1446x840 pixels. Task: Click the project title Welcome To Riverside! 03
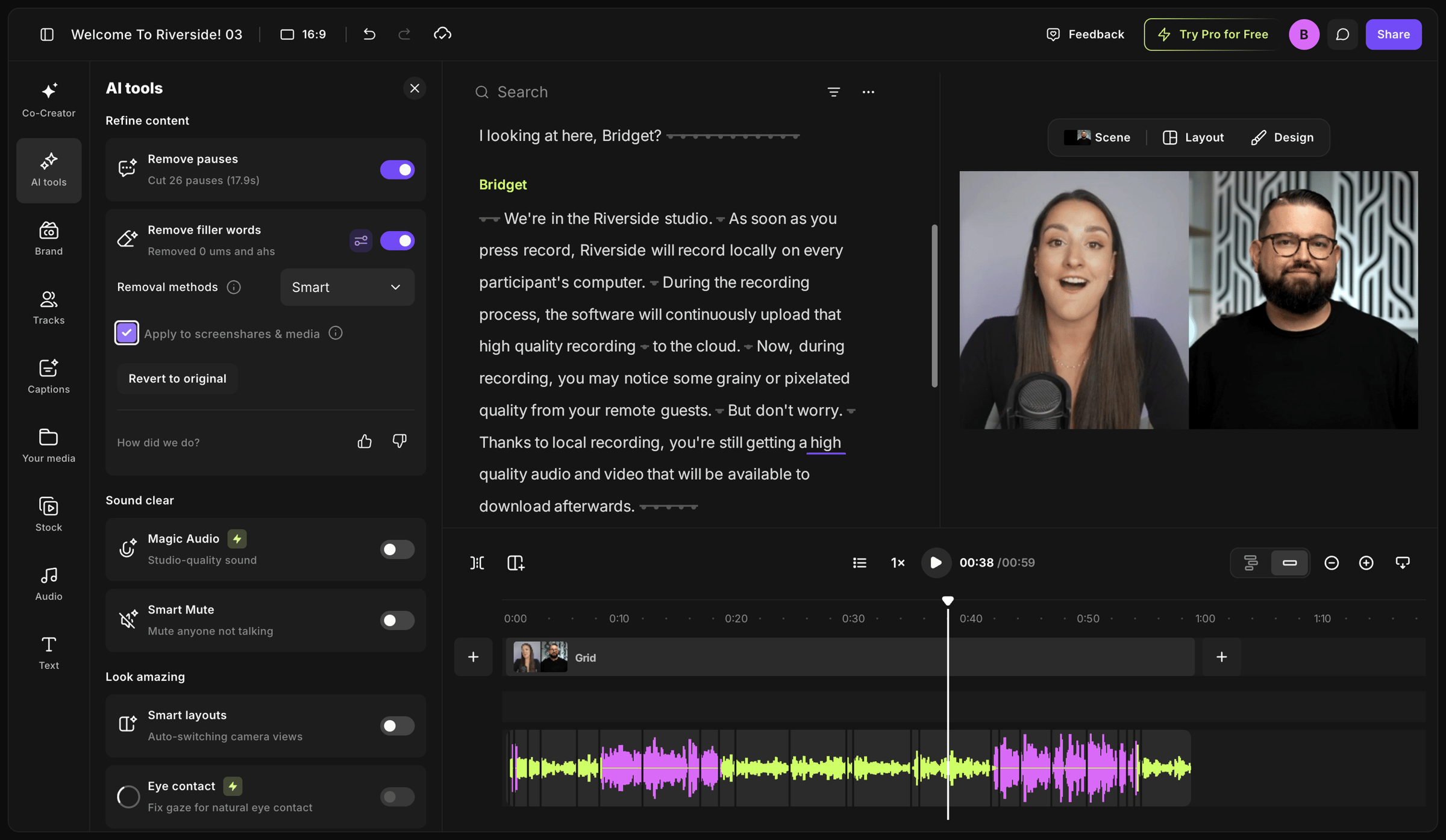coord(157,34)
